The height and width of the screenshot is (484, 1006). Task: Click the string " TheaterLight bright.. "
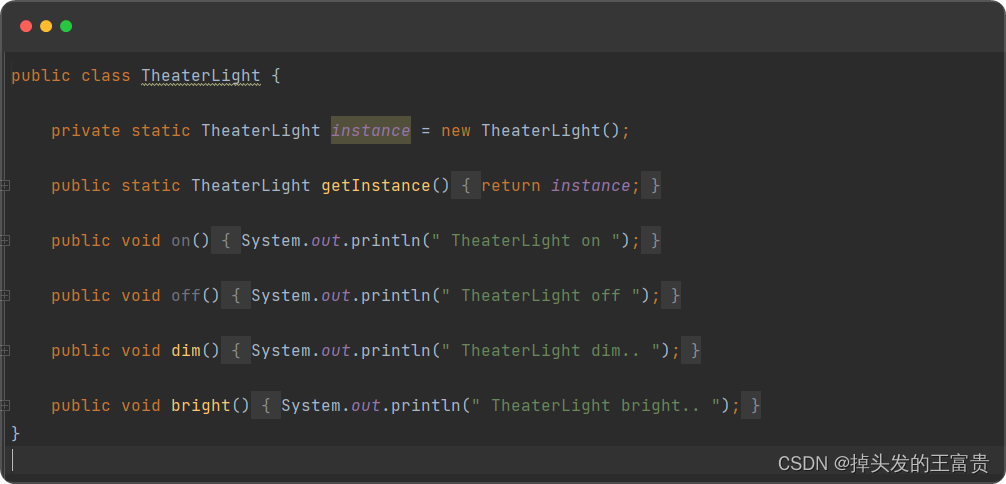click(x=596, y=406)
